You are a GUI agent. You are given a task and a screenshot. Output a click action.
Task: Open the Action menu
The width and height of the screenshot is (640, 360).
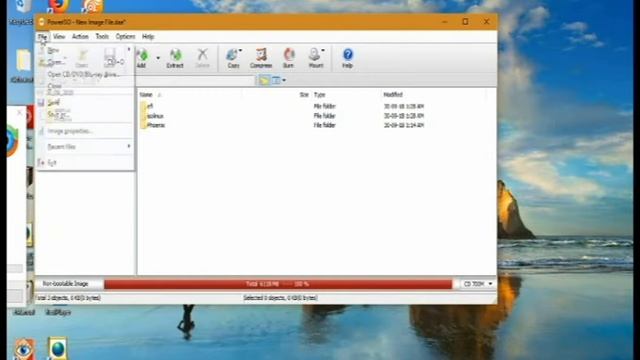[x=80, y=37]
